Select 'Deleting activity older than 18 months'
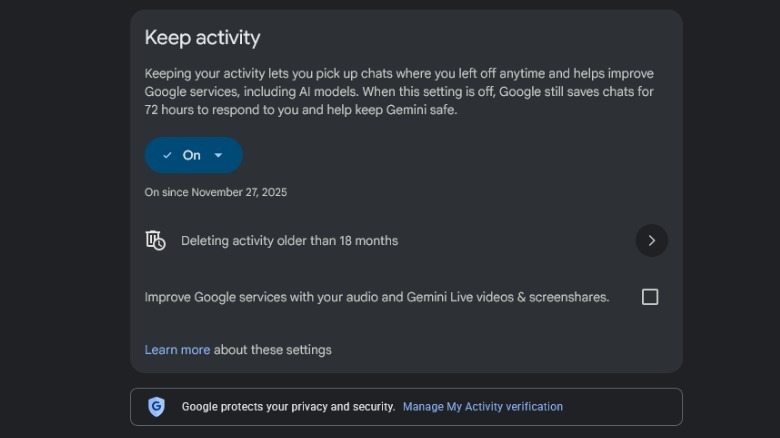This screenshot has width=780, height=438. (x=289, y=241)
